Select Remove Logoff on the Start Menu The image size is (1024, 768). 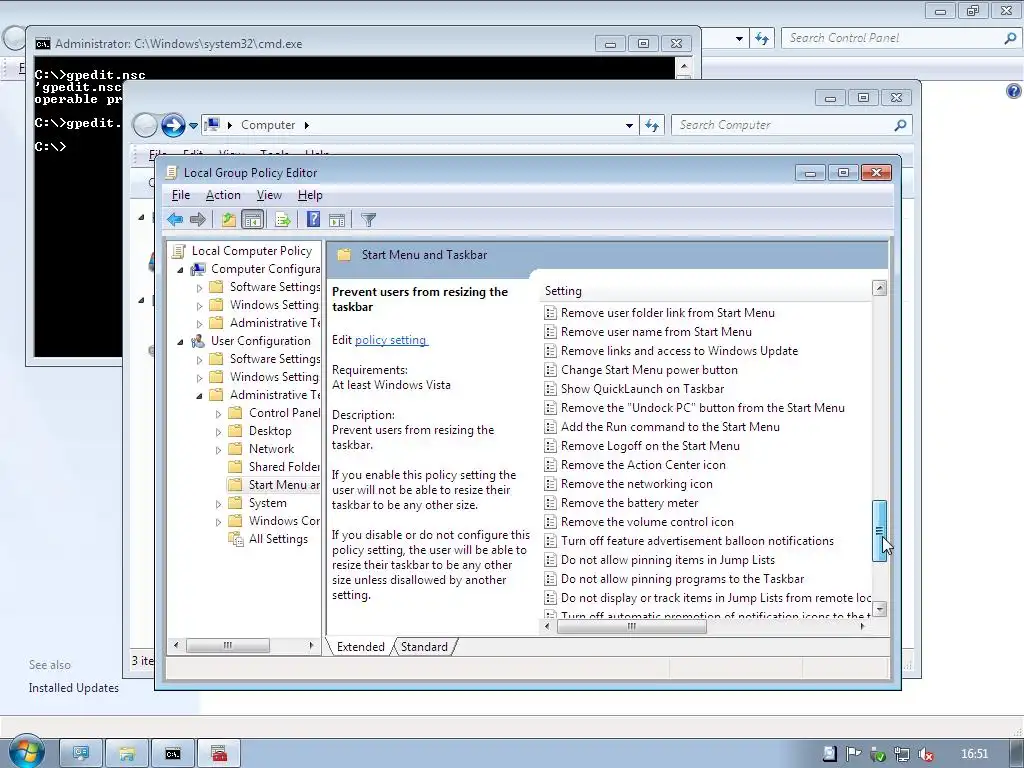point(650,445)
